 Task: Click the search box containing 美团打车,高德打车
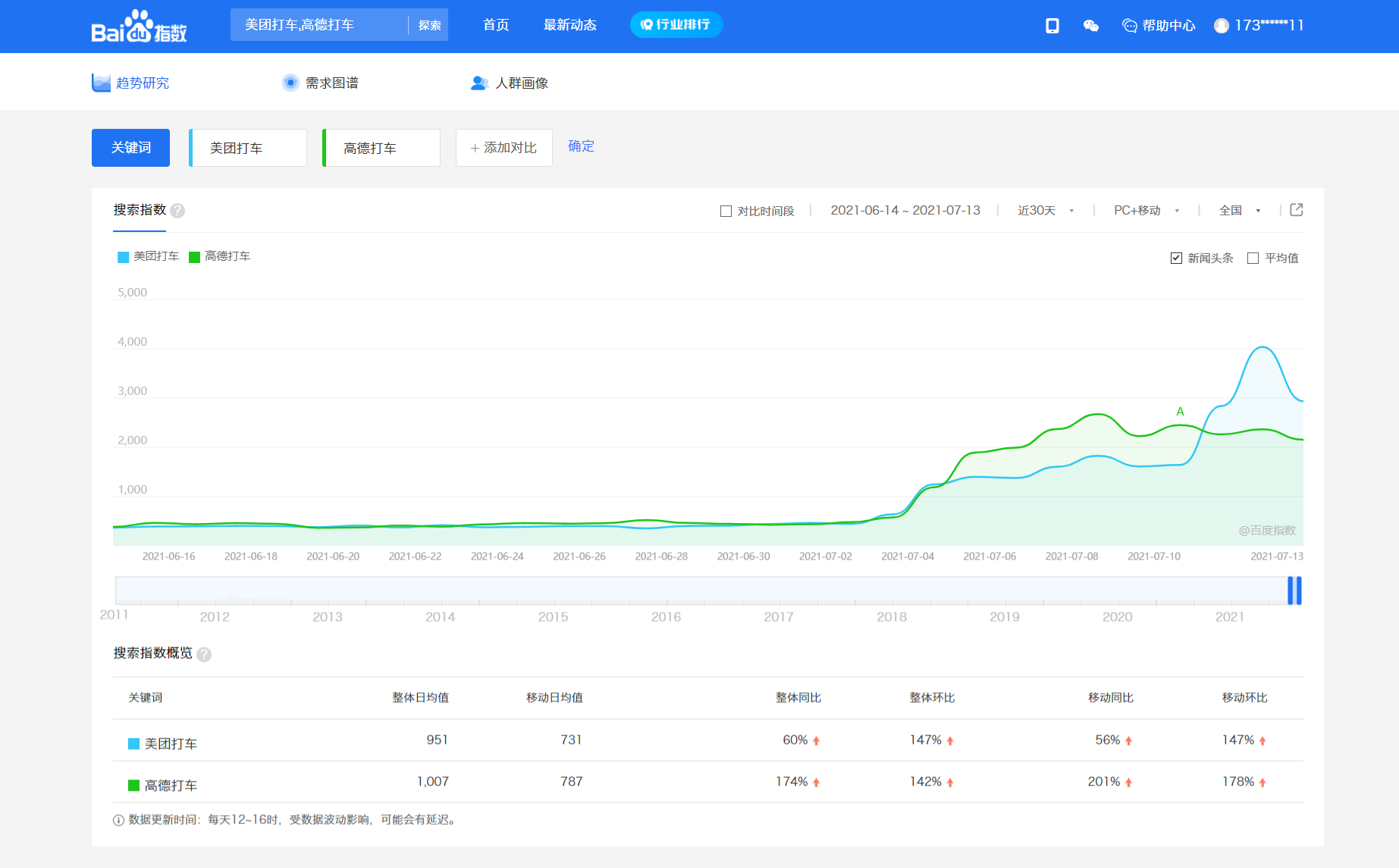tap(318, 25)
